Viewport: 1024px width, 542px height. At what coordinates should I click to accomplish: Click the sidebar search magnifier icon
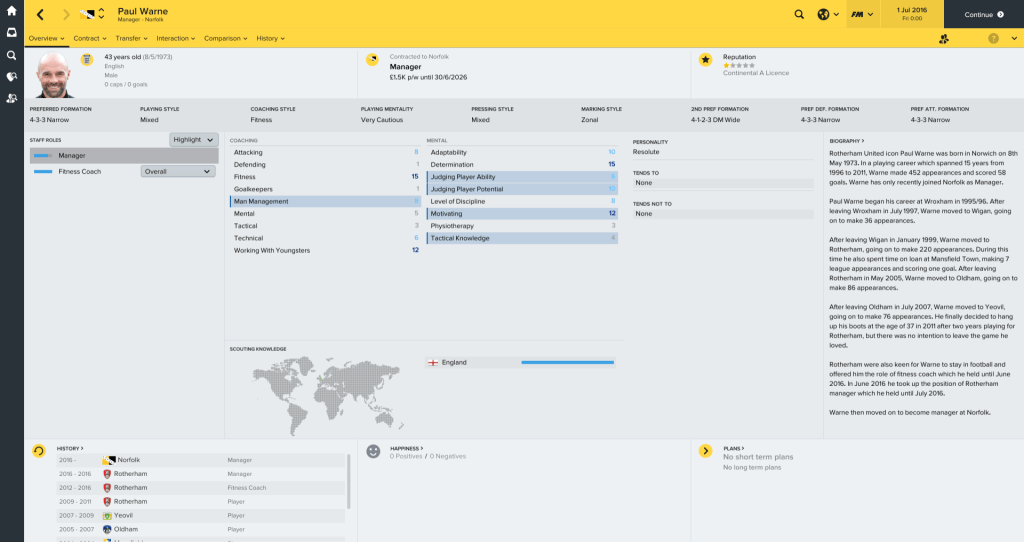pyautogui.click(x=11, y=55)
